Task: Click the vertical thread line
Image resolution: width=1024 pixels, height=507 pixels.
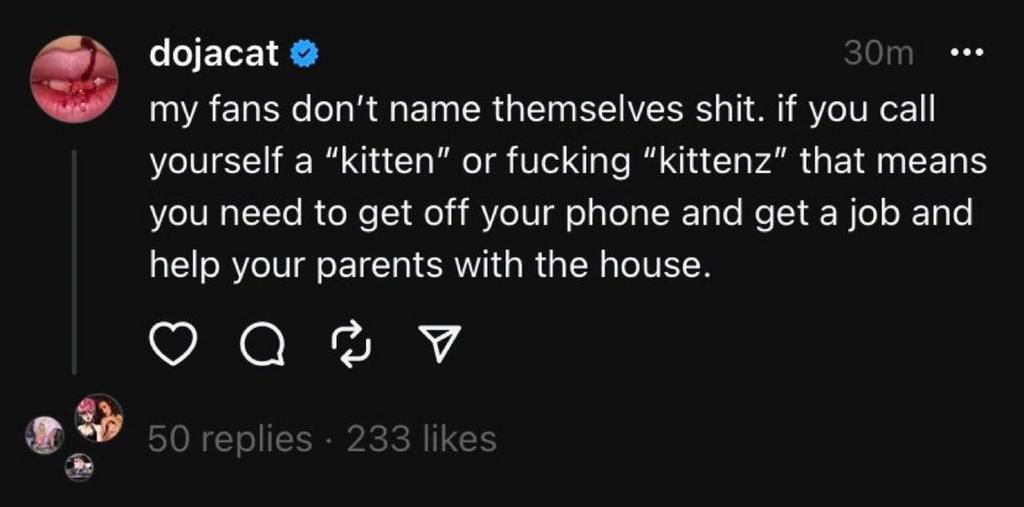Action: pos(75,262)
